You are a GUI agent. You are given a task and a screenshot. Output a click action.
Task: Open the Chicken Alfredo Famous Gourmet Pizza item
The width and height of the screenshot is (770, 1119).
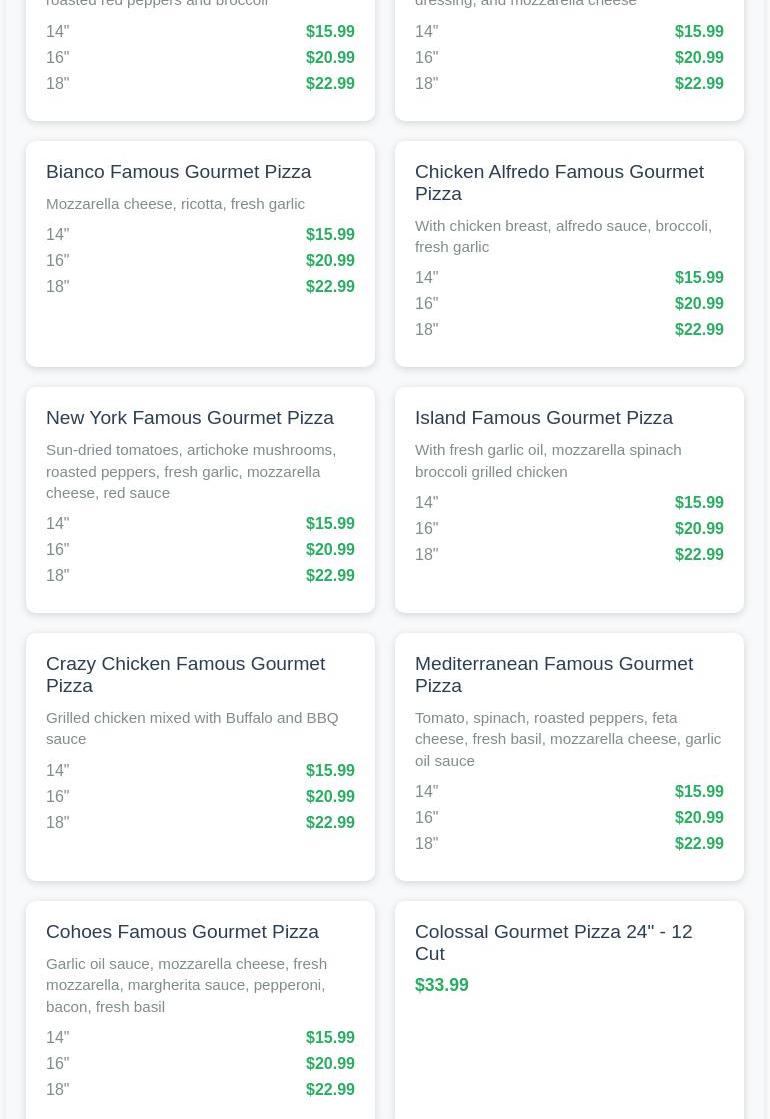click(x=559, y=182)
